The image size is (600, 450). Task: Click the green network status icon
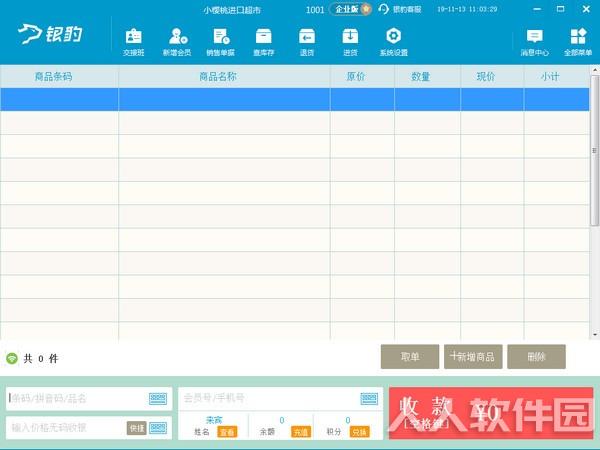tap(12, 359)
